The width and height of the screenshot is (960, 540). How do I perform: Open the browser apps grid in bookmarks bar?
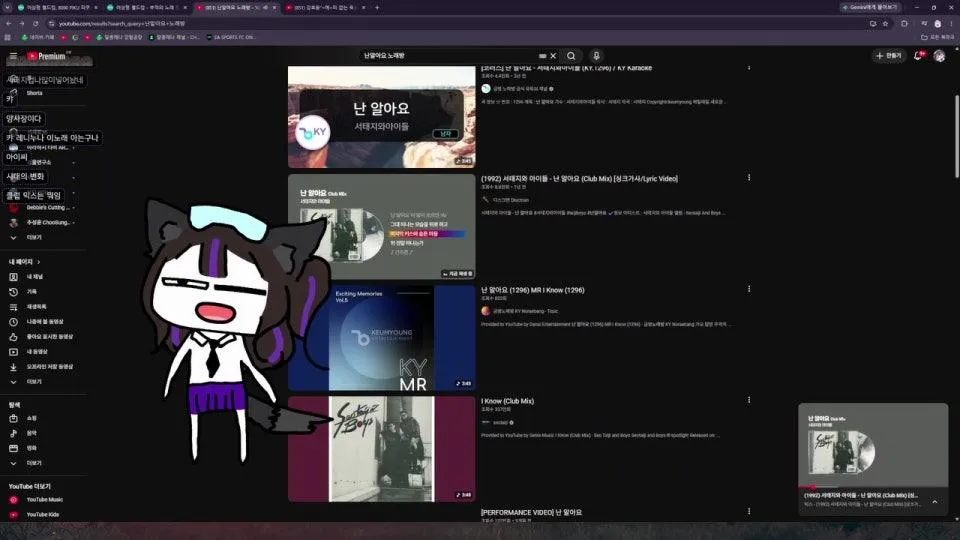click(7, 37)
